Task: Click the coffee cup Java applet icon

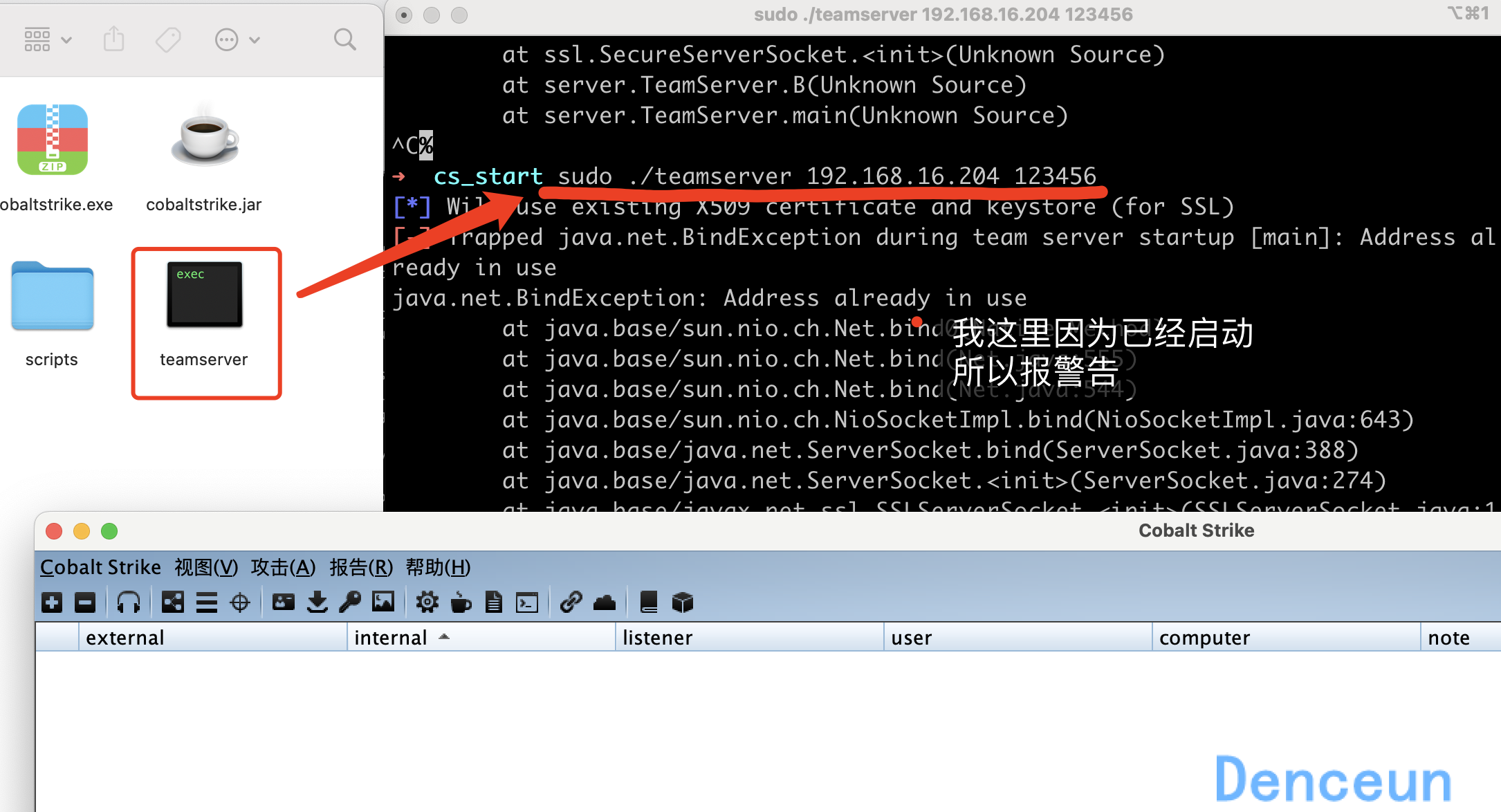Action: [x=461, y=602]
